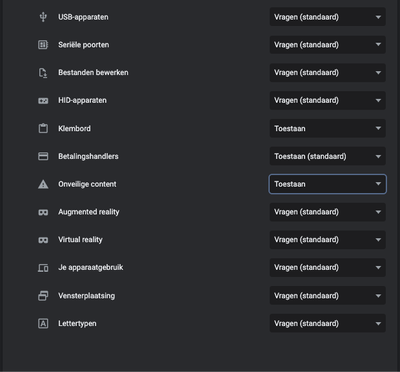The width and height of the screenshot is (400, 372).
Task: Click the 'Klembord' label text
Action: [x=74, y=128]
